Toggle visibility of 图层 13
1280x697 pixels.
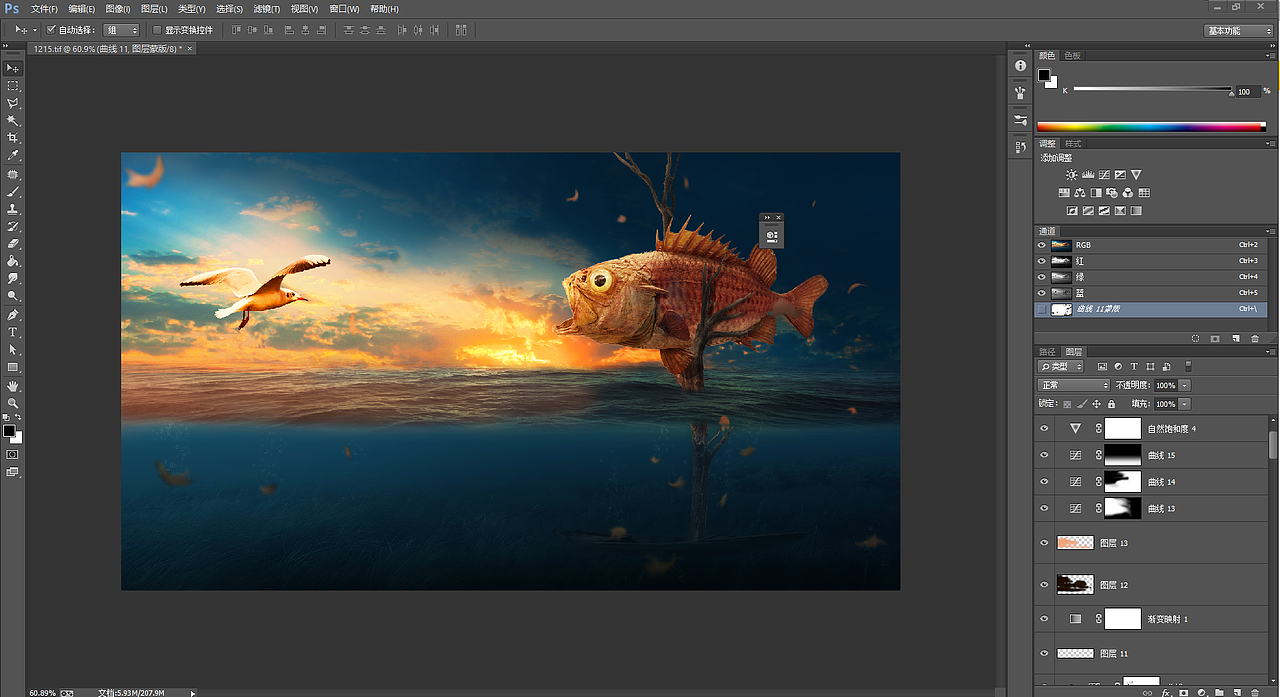tap(1045, 543)
